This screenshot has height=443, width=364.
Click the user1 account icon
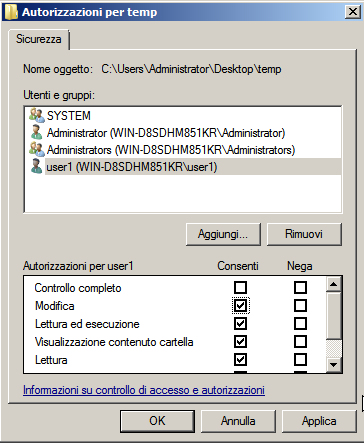tap(36, 166)
